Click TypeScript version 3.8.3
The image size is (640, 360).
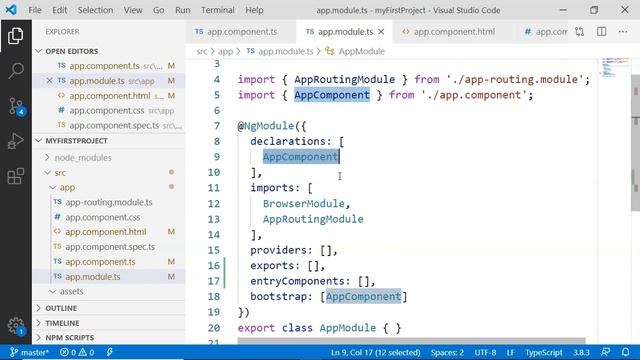[x=581, y=352]
